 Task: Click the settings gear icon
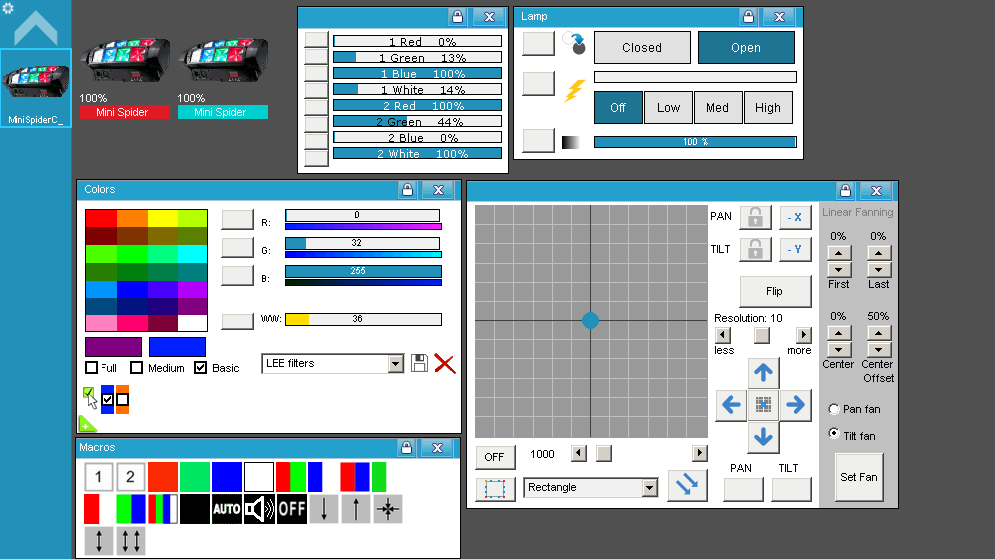pyautogui.click(x=8, y=8)
